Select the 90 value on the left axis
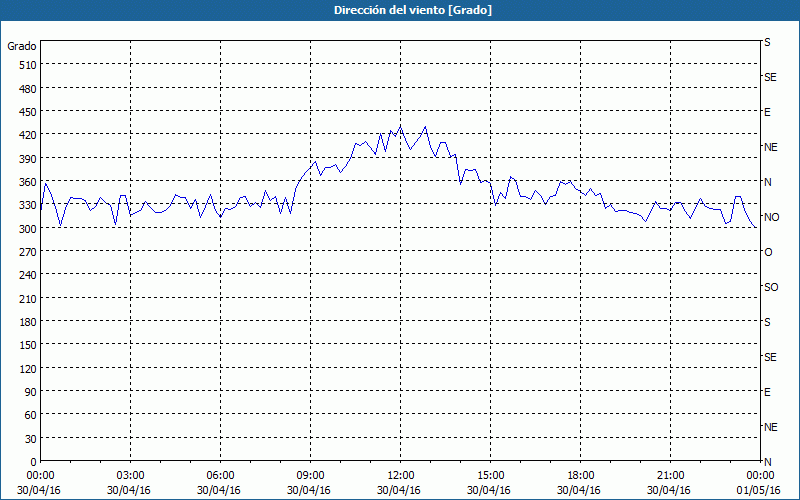The image size is (800, 500). 31,392
